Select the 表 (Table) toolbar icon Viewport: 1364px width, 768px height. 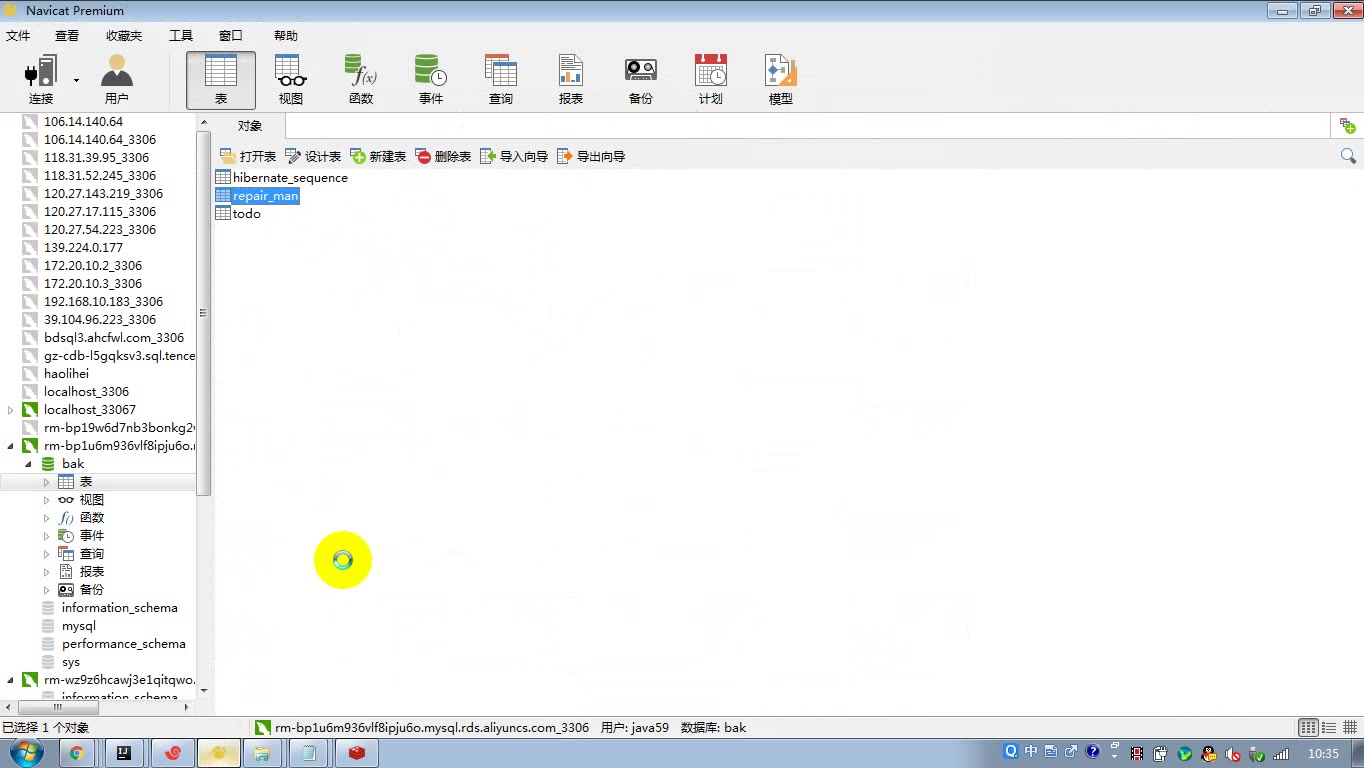pos(221,80)
